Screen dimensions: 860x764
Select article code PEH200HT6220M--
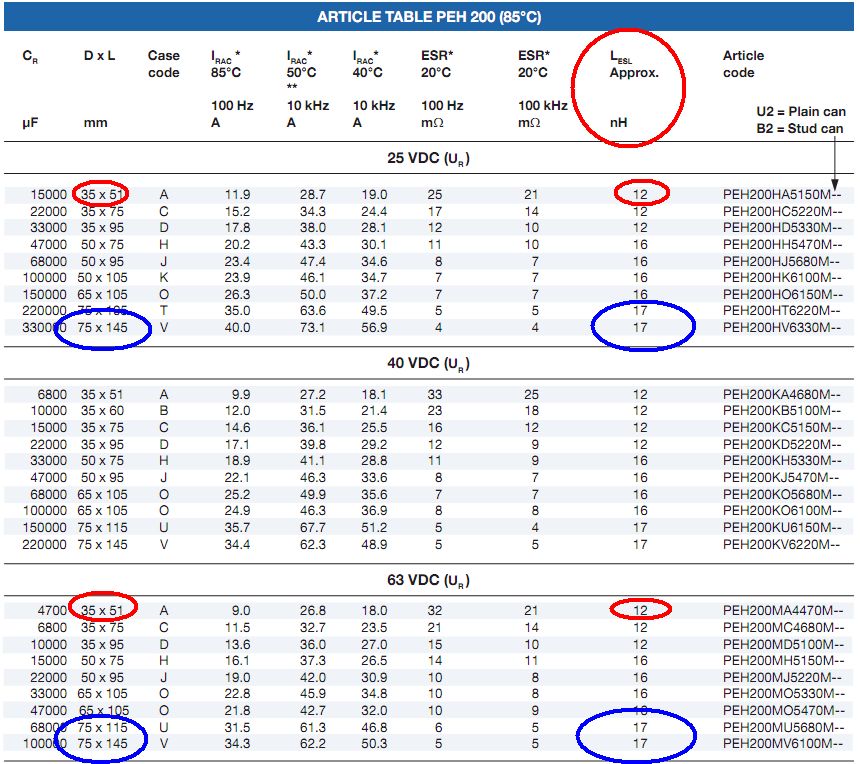(782, 310)
